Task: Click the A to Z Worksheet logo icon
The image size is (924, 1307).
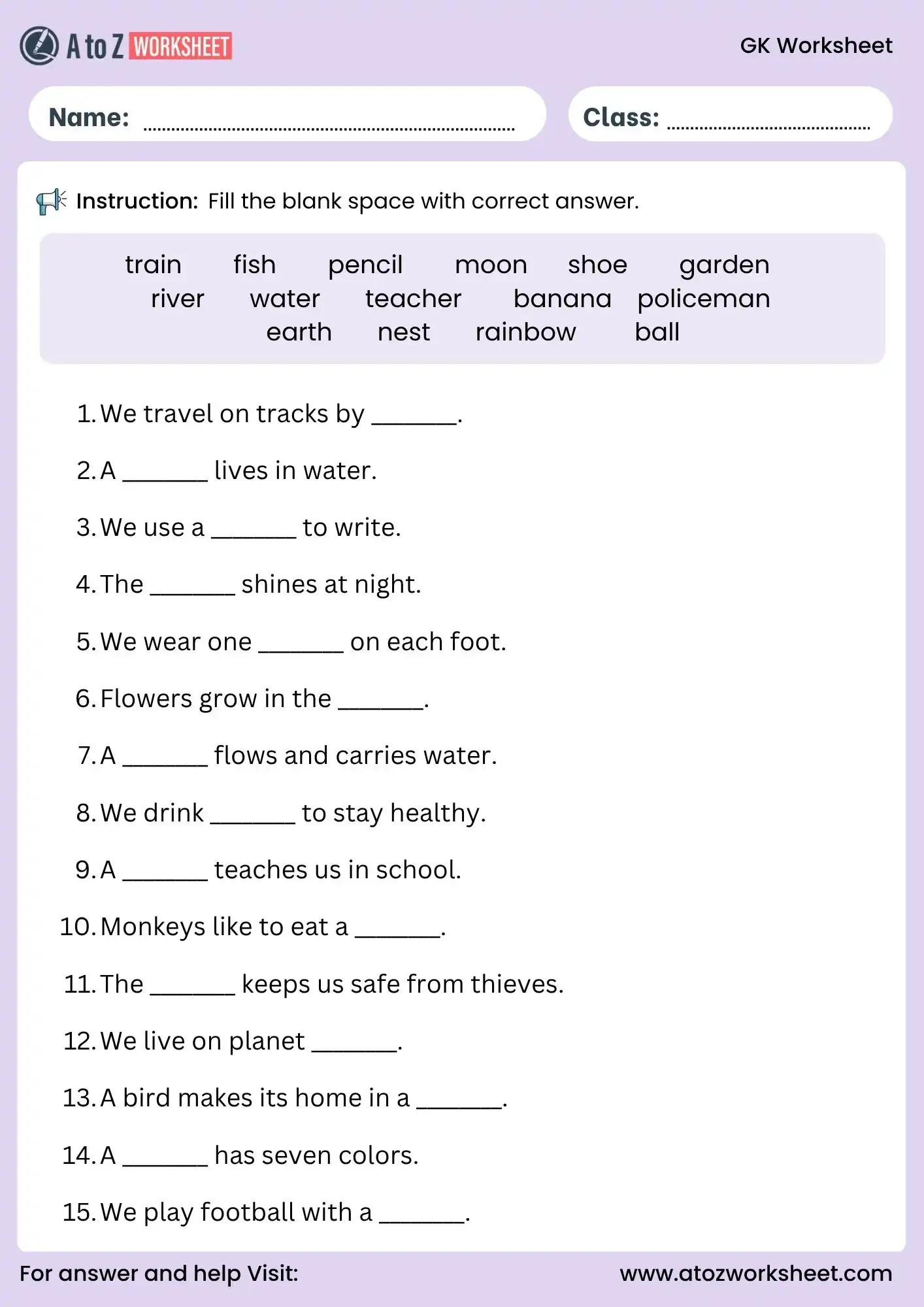Action: click(39, 46)
